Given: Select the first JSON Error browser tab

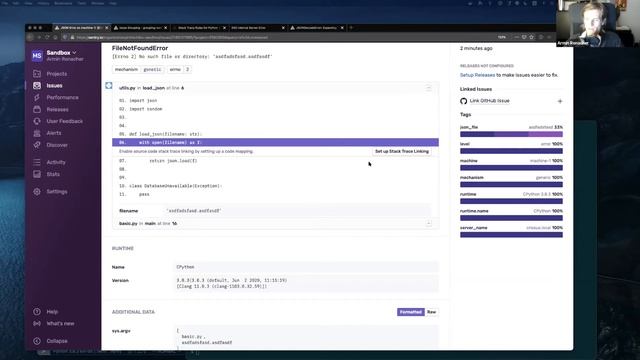Looking at the screenshot, I should click(82, 28).
